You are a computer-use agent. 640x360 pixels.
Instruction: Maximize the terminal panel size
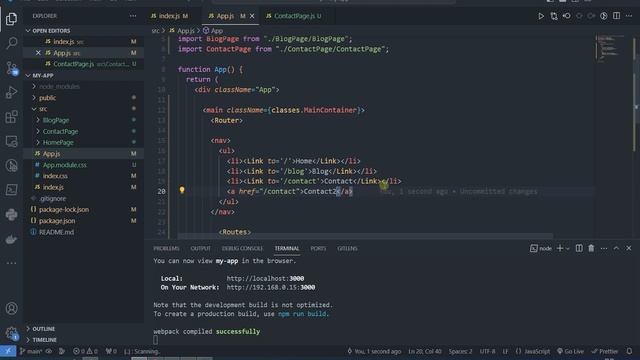tap(616, 248)
